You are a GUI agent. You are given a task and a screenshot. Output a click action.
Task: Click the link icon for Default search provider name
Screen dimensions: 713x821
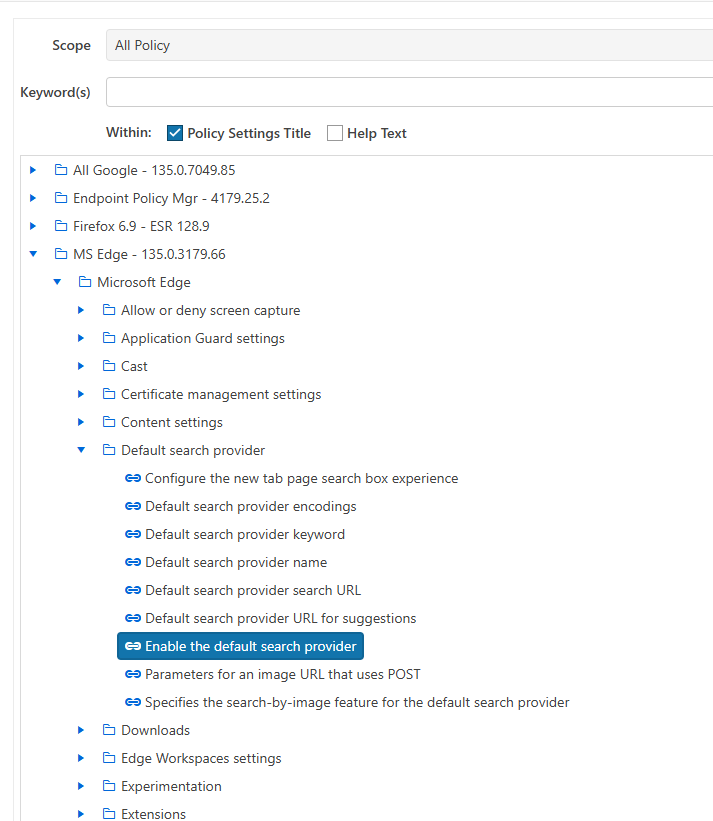[x=133, y=562]
